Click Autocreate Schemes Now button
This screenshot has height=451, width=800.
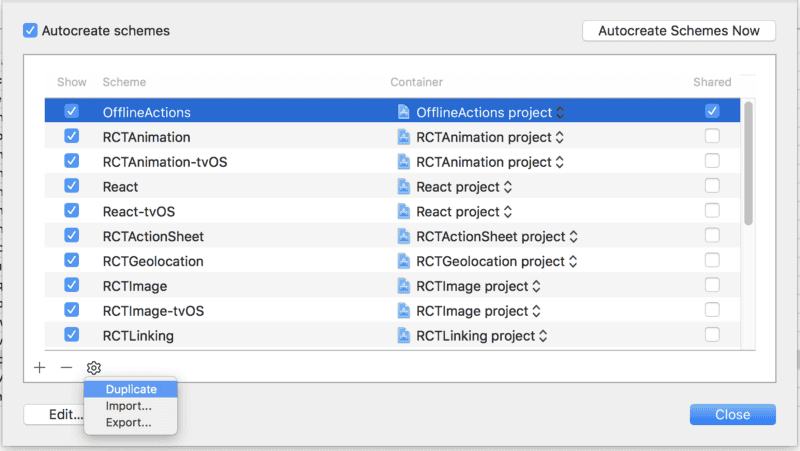tap(679, 31)
